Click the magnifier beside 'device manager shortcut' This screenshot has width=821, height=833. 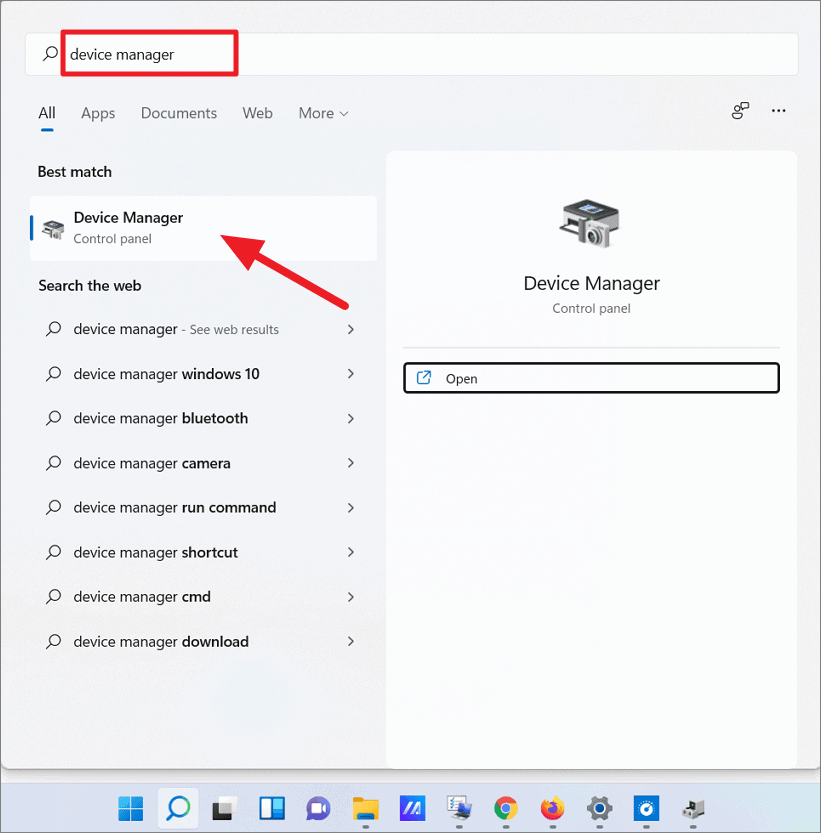(52, 552)
